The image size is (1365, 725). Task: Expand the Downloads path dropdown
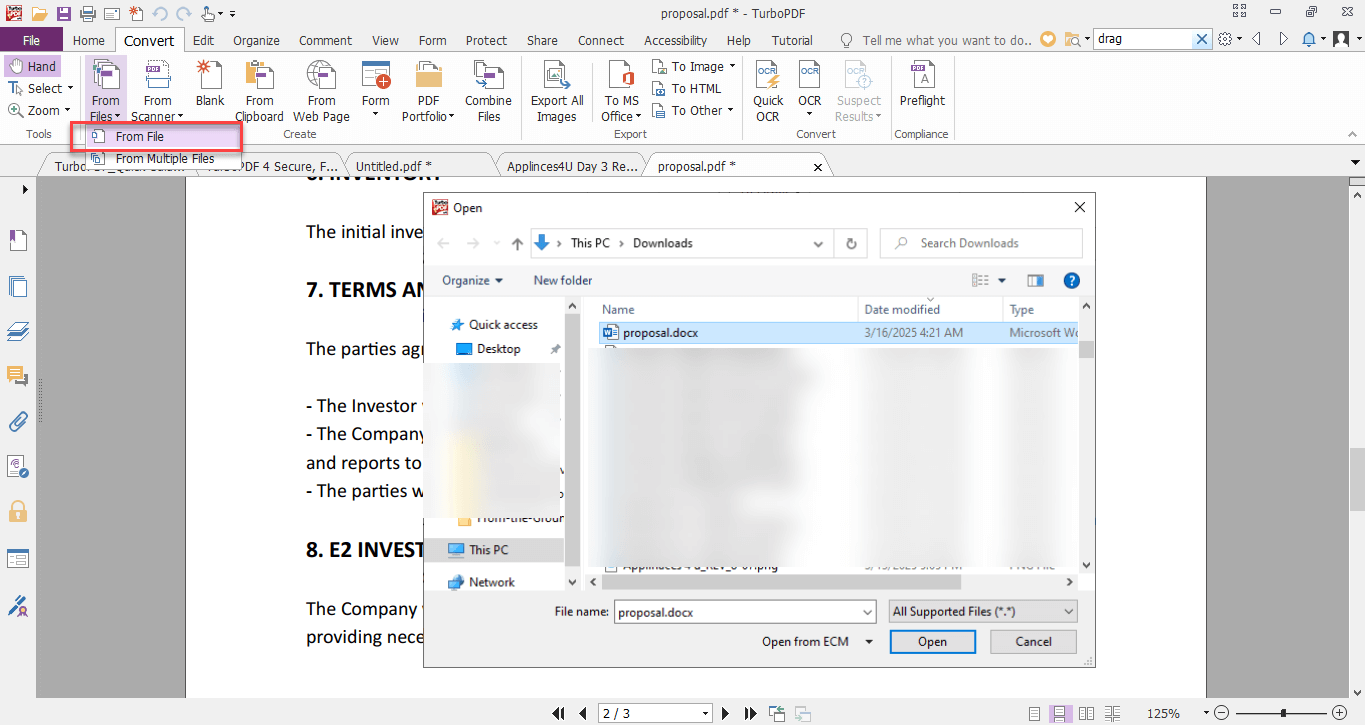coord(818,243)
